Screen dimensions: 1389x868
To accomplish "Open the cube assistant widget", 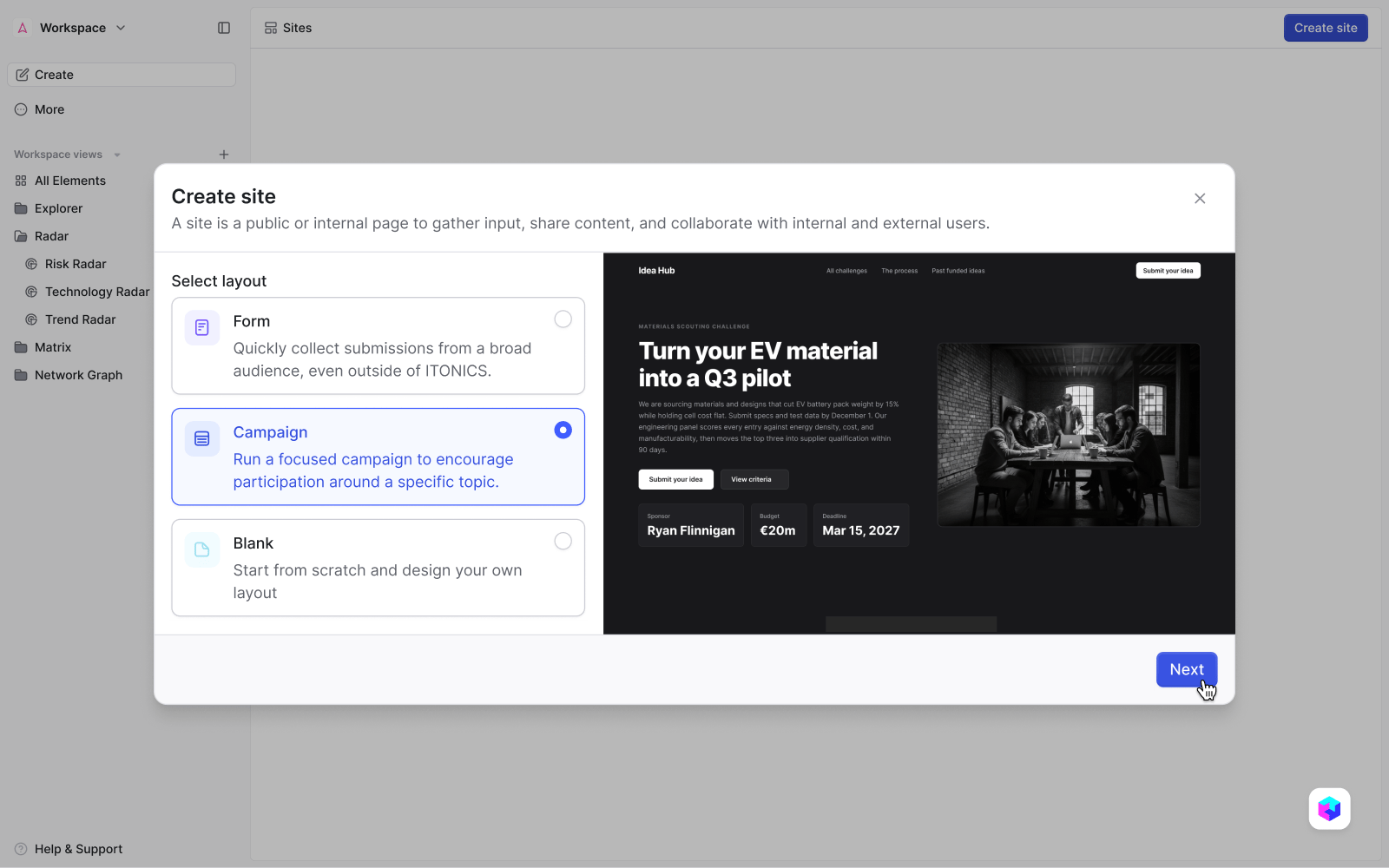I will click(x=1329, y=809).
